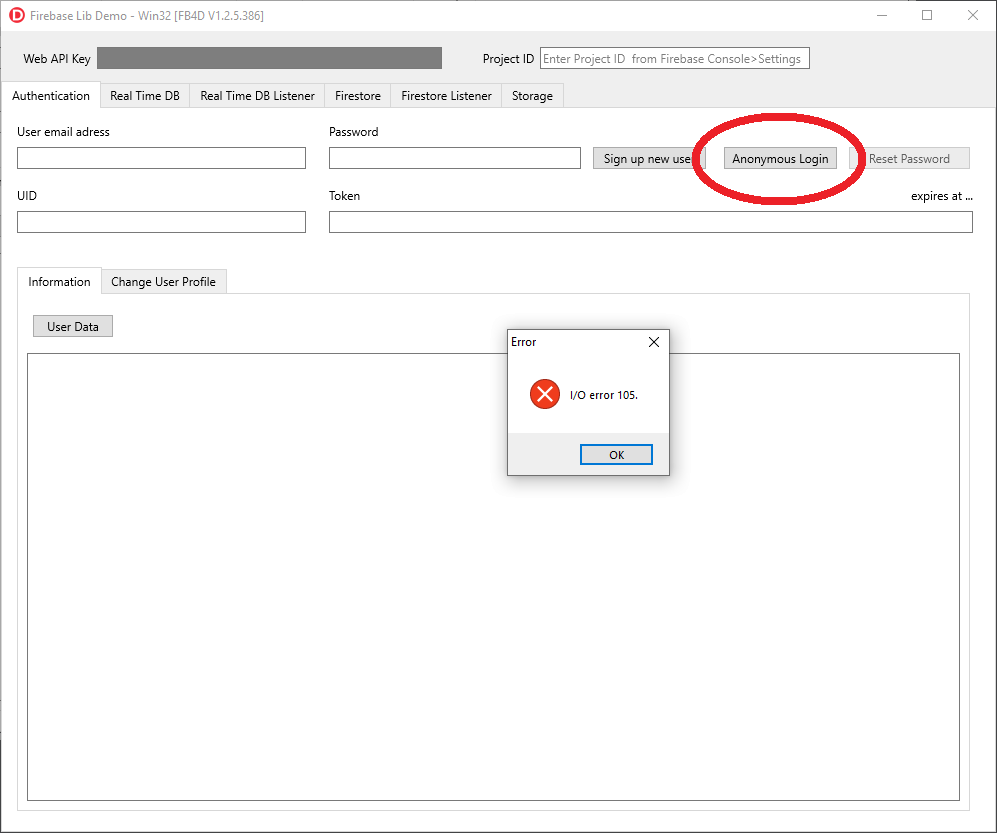The width and height of the screenshot is (997, 833).
Task: Click the Firebase Lib Demo app icon
Action: pyautogui.click(x=17, y=15)
